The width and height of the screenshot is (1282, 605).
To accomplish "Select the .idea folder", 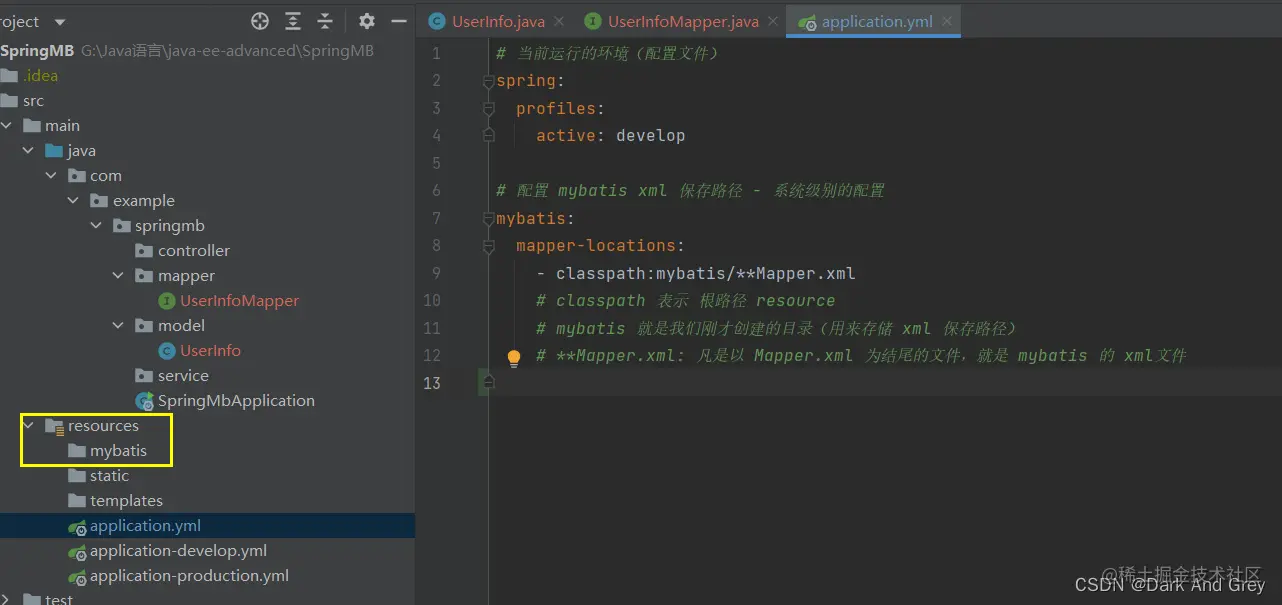I will 41,76.
